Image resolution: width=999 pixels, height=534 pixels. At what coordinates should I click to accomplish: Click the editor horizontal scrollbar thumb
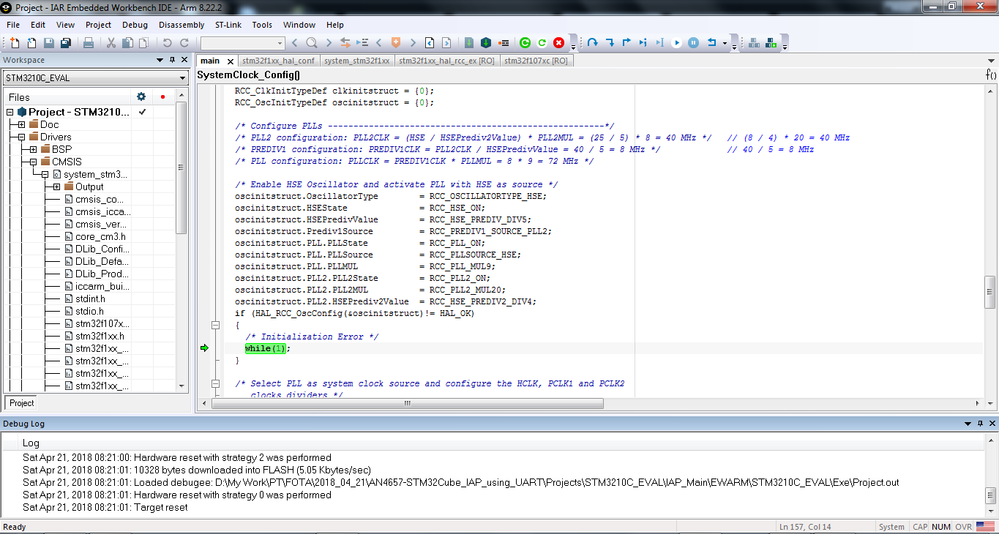point(407,403)
